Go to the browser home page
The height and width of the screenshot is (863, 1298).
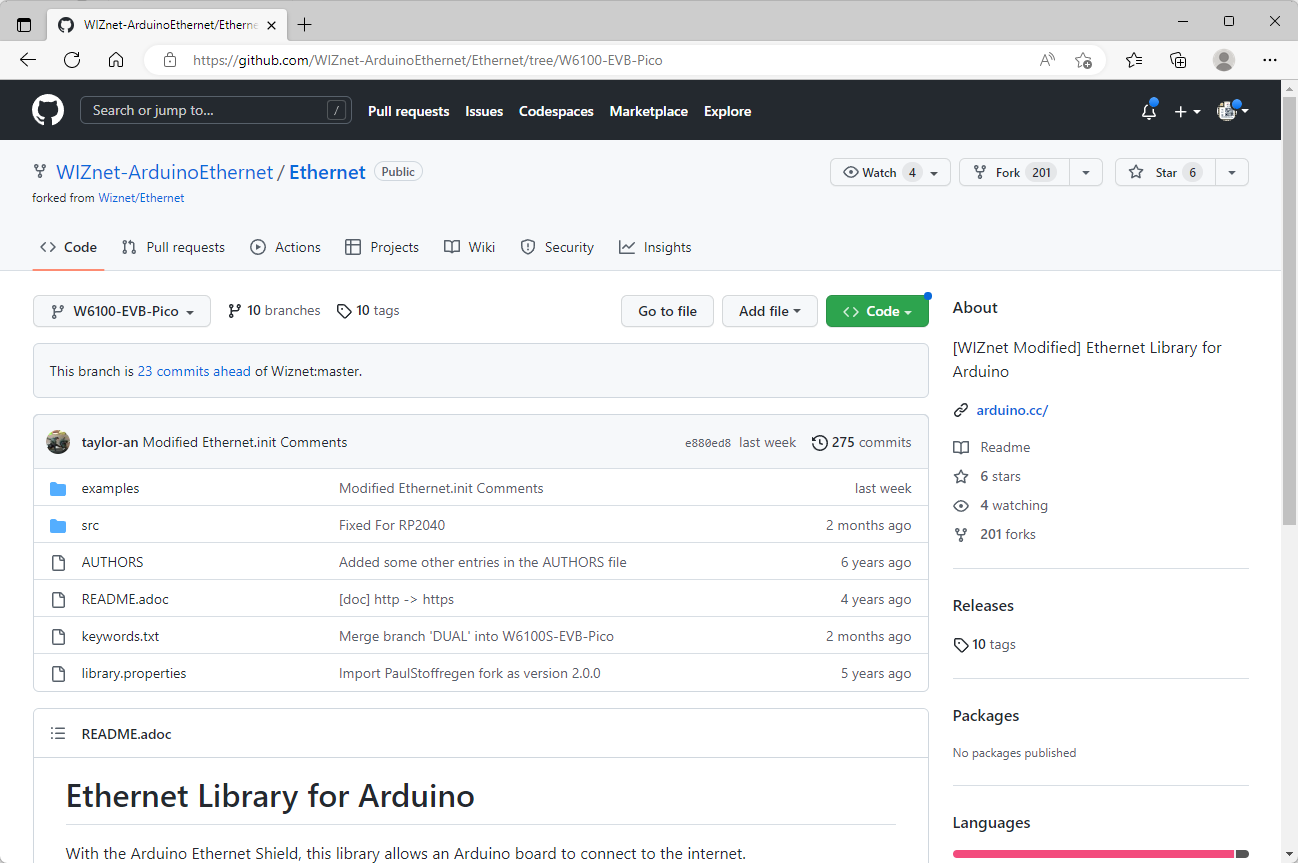coord(116,60)
